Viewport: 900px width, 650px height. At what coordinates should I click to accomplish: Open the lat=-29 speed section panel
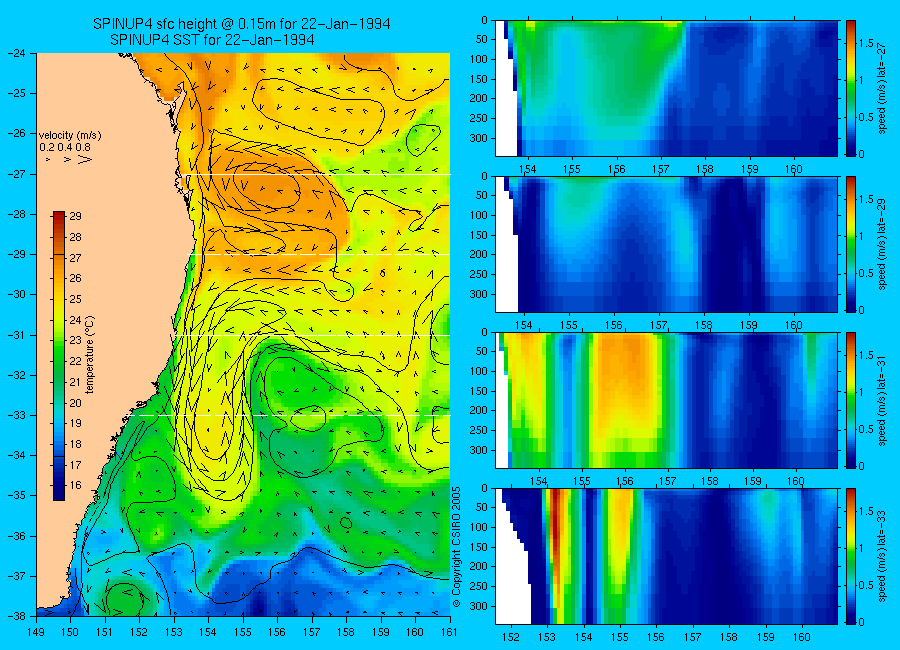[x=666, y=244]
